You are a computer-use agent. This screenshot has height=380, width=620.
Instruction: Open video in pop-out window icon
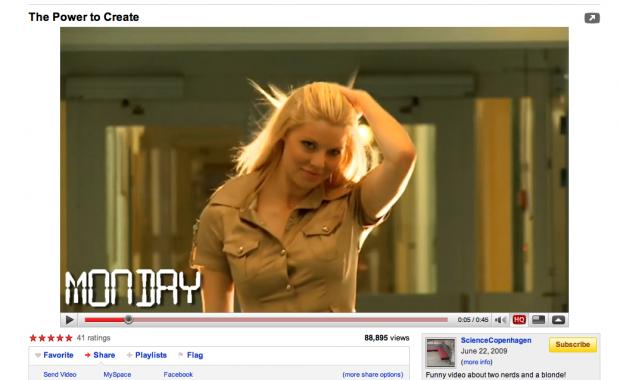tap(592, 18)
